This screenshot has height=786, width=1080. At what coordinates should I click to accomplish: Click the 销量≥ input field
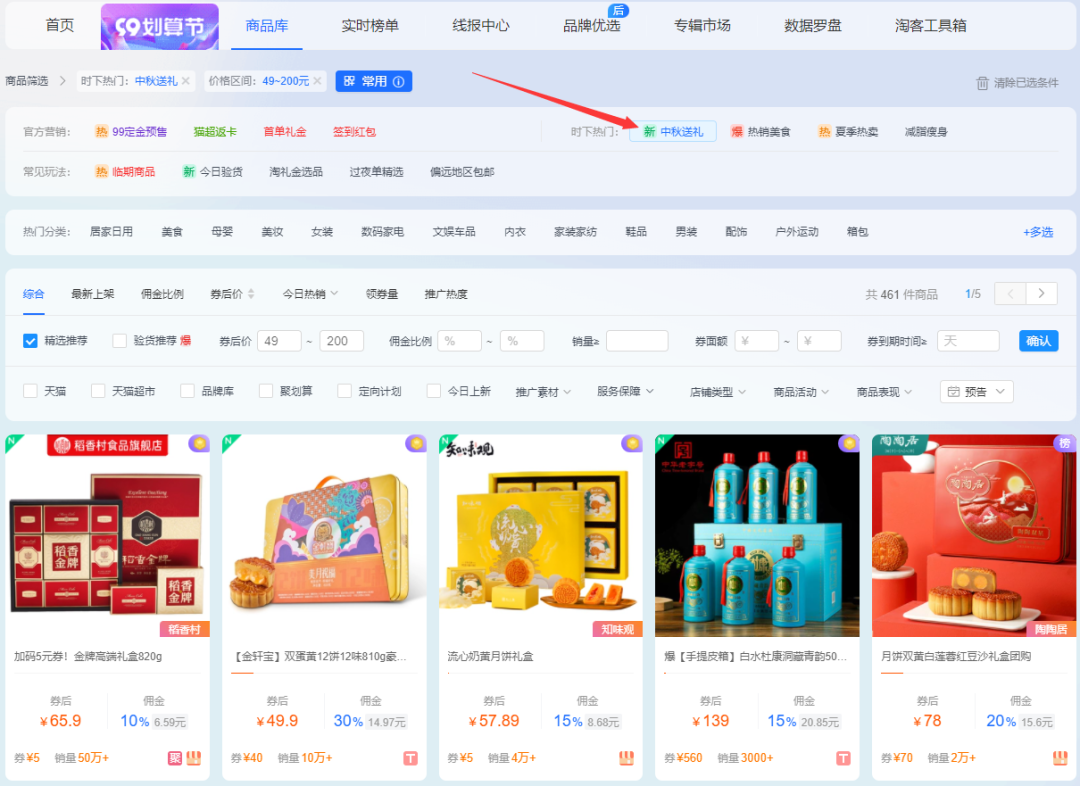(x=637, y=341)
